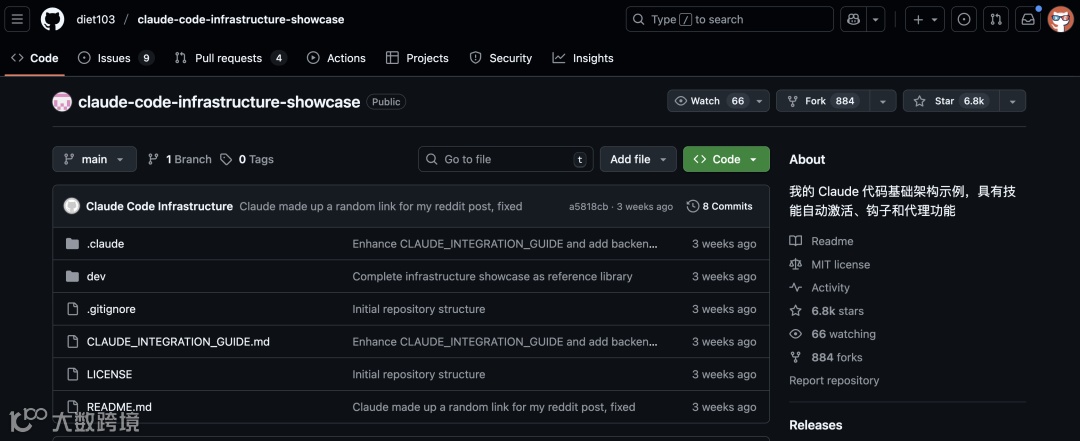This screenshot has height=441, width=1080.
Task: Open commit hash a5818cb
Action: 588,206
